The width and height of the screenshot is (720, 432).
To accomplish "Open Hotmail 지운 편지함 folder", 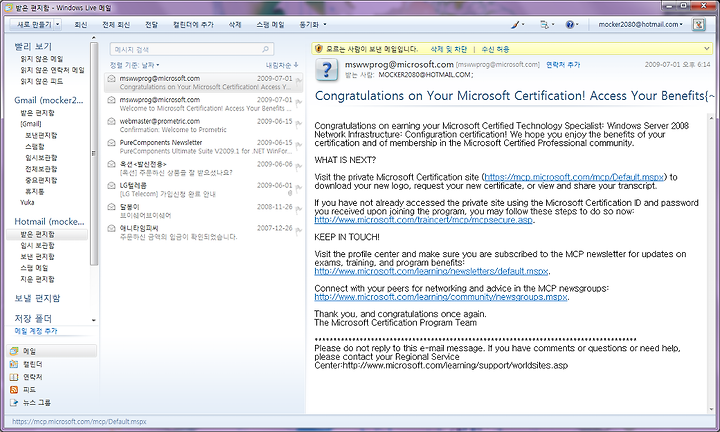I will (37, 279).
